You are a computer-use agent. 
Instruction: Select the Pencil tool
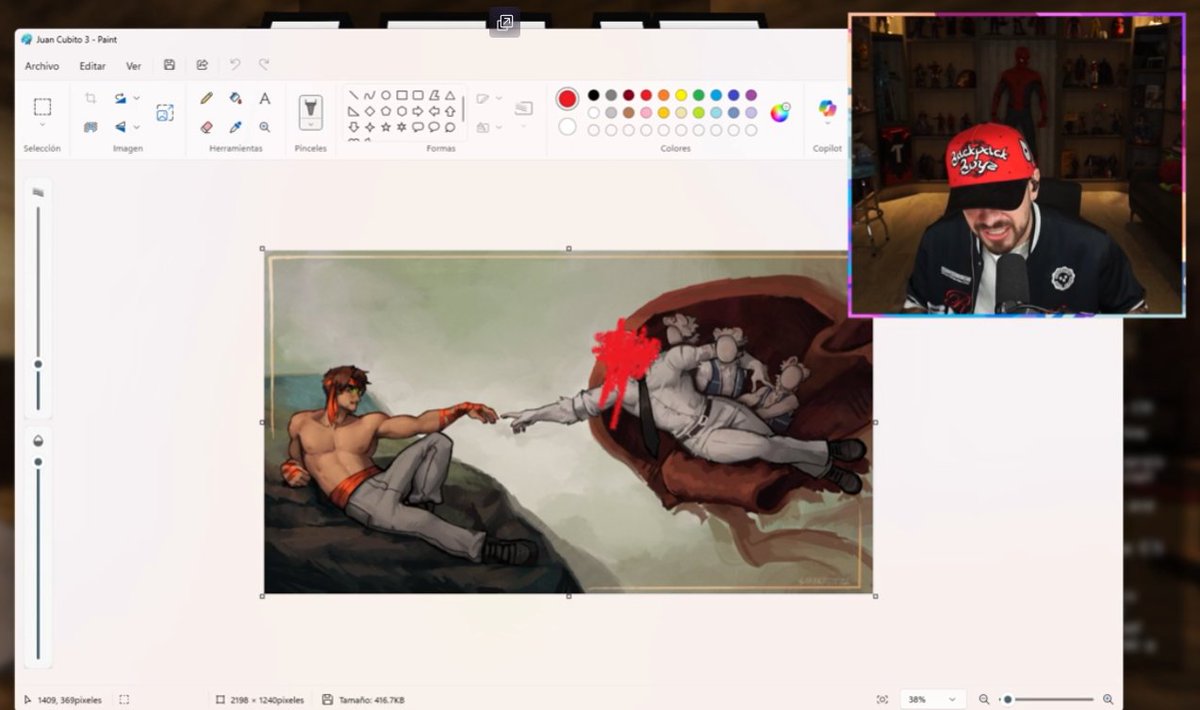(x=207, y=98)
